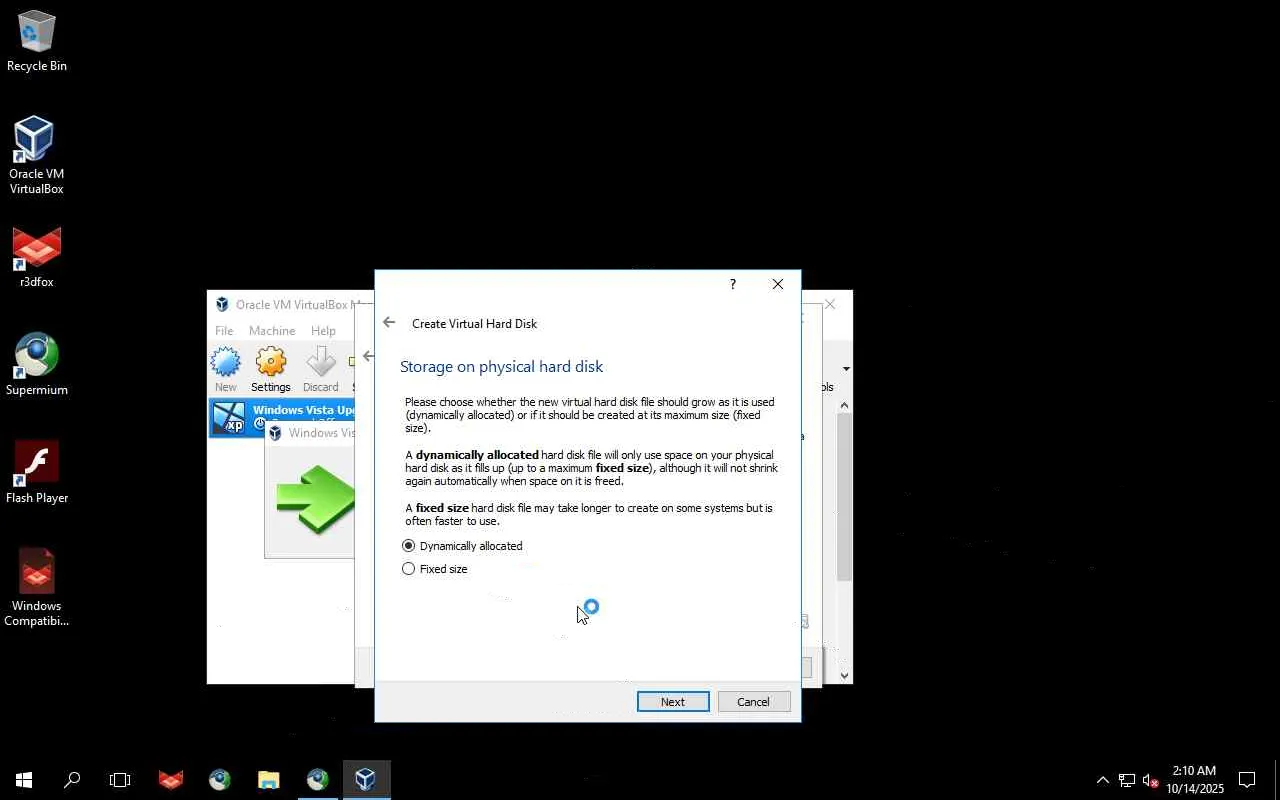Click the Next button
1280x800 pixels.
click(673, 702)
